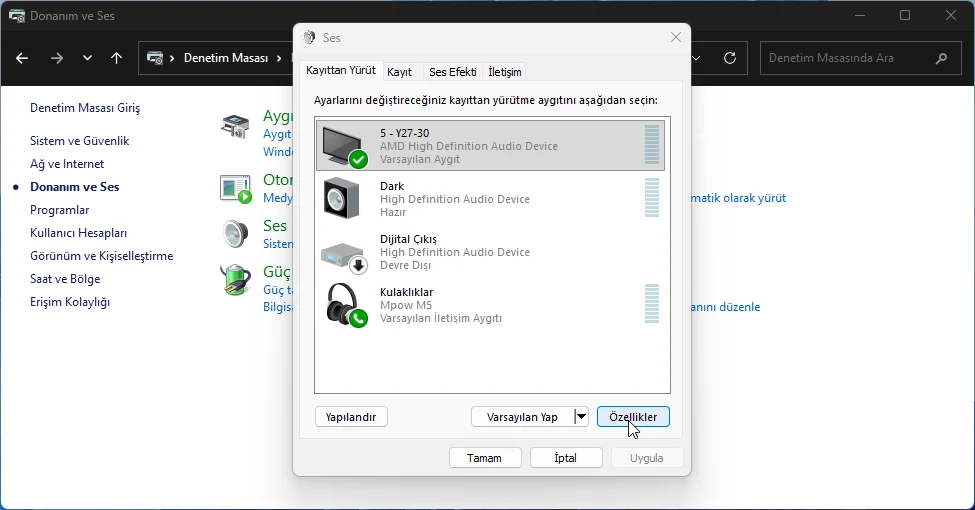
Task: Open the Ses Efekti tab
Action: coord(453,72)
